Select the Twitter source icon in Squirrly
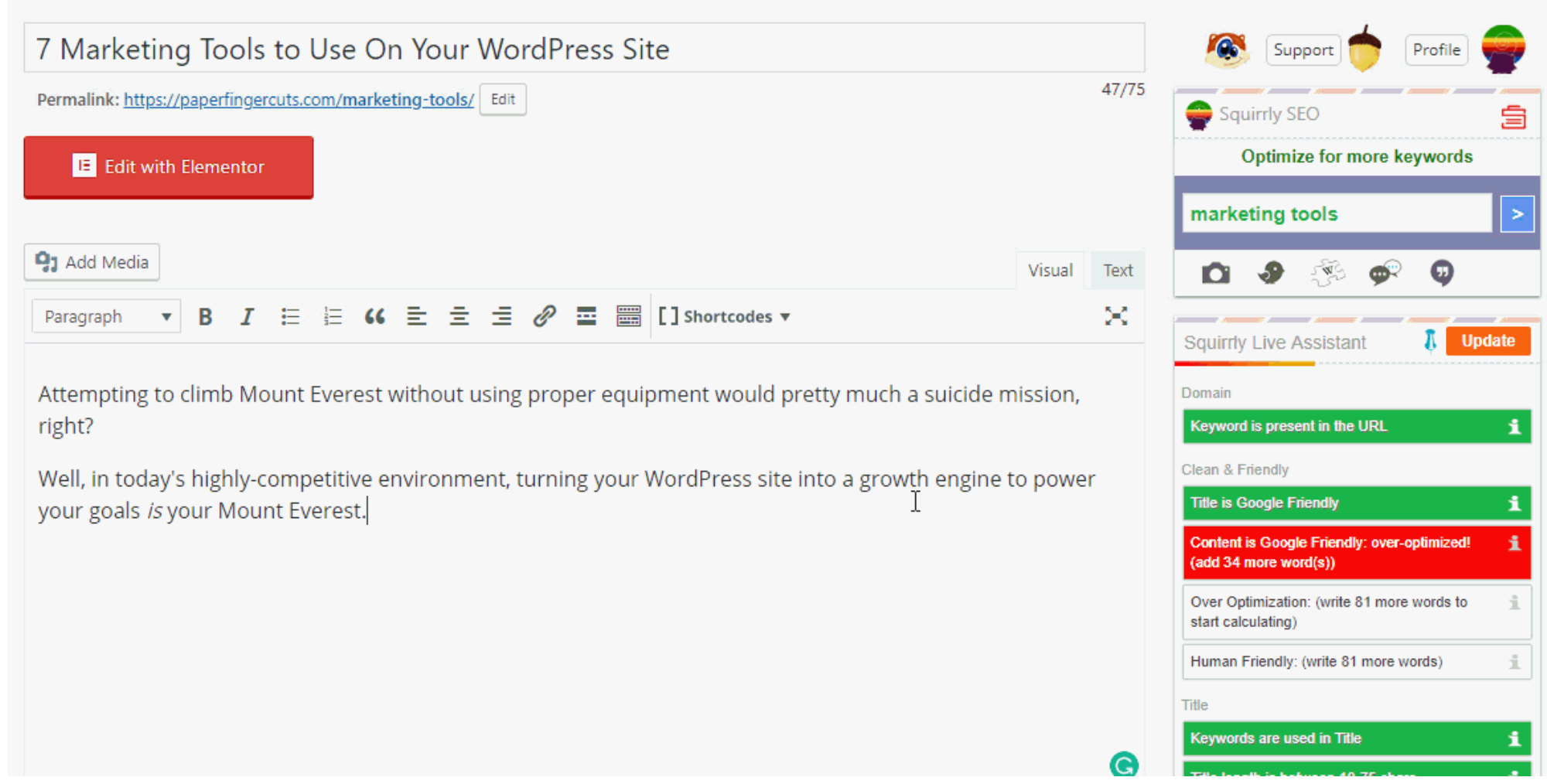Screen dimensions: 1547x784 click(1271, 273)
